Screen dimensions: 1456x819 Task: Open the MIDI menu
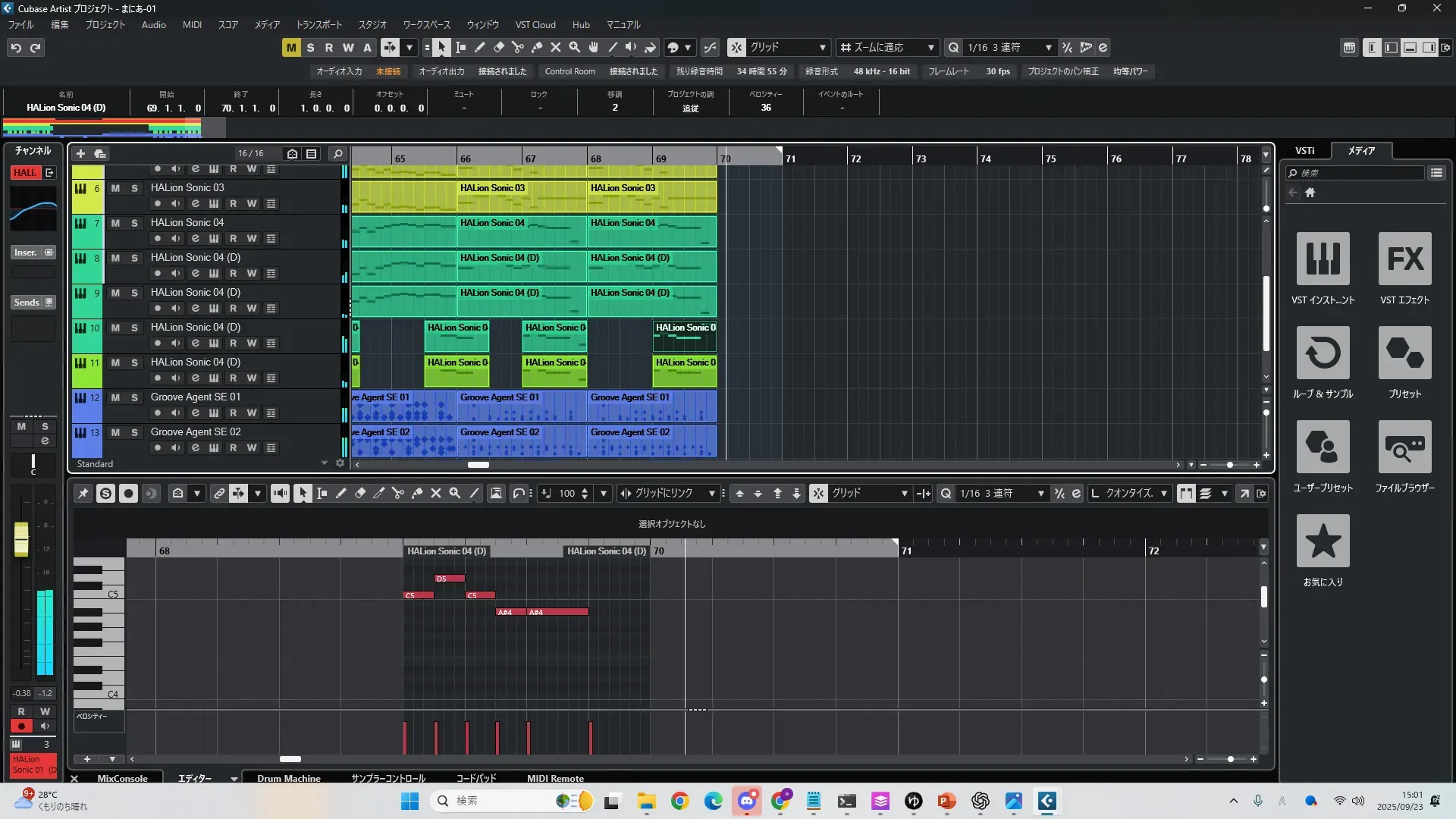[x=192, y=24]
